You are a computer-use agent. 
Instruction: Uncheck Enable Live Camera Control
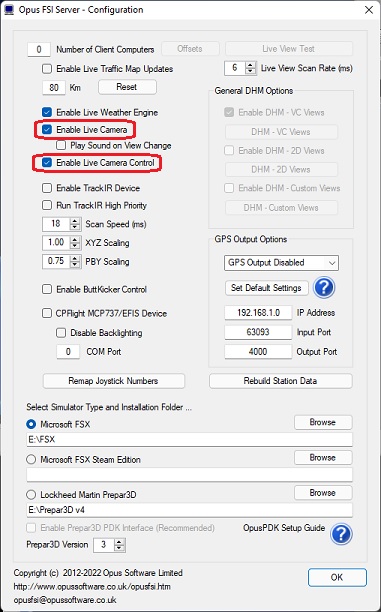47,163
